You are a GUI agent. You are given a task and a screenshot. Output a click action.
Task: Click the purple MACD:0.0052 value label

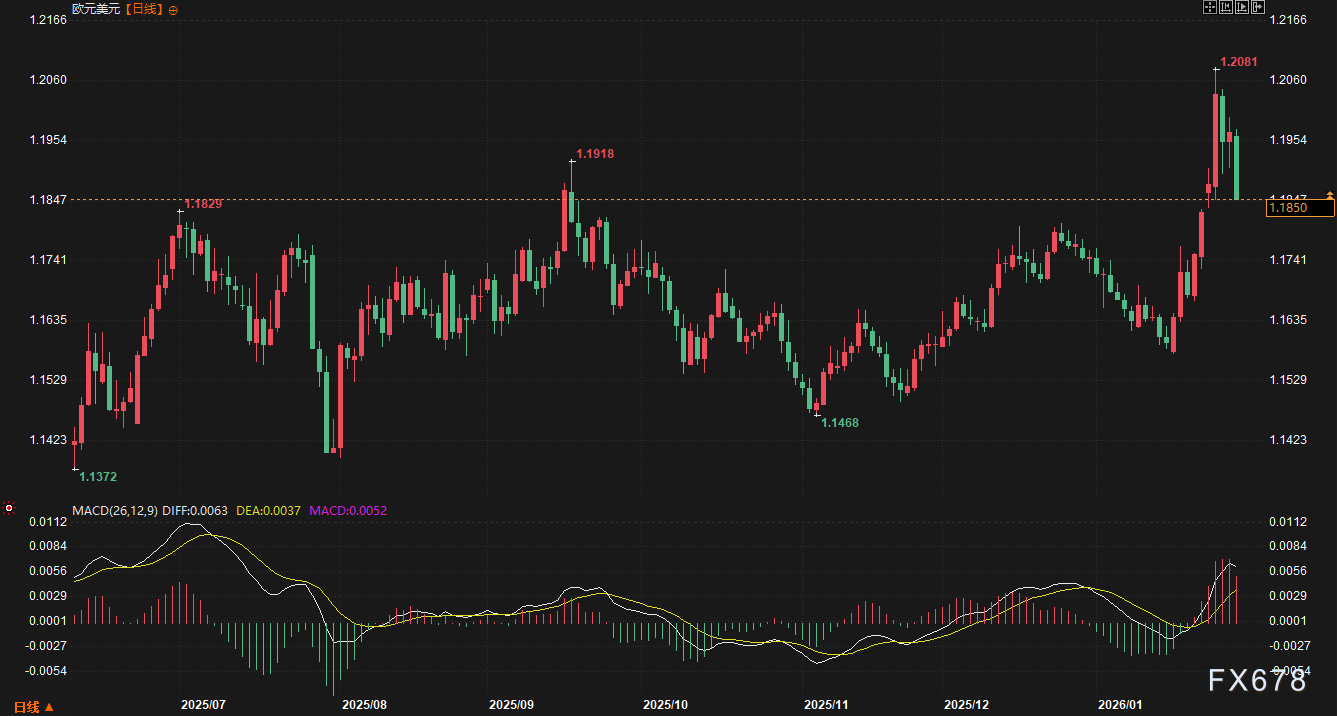click(x=348, y=510)
